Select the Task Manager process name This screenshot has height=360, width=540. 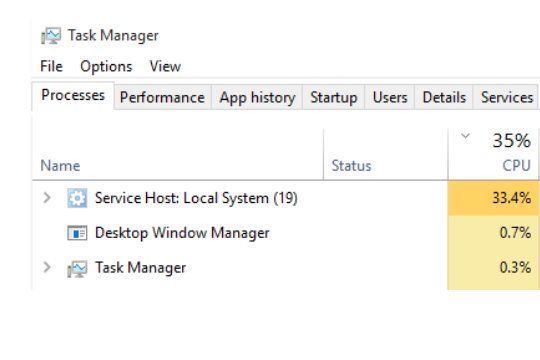click(x=140, y=268)
